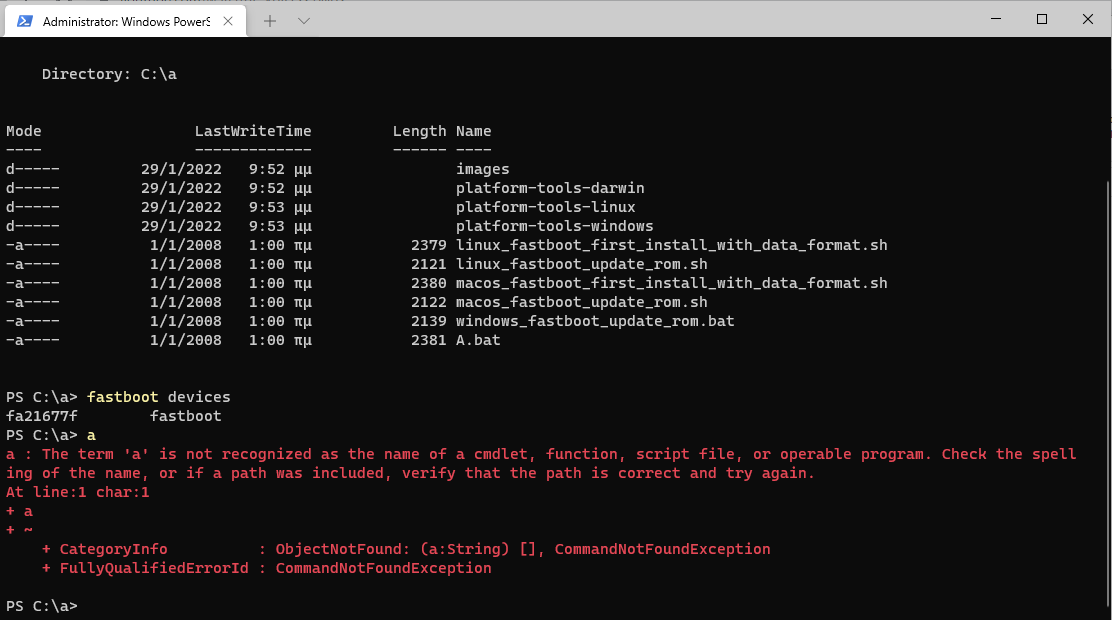
Task: Expand the new tab profile dropdown
Action: click(304, 20)
